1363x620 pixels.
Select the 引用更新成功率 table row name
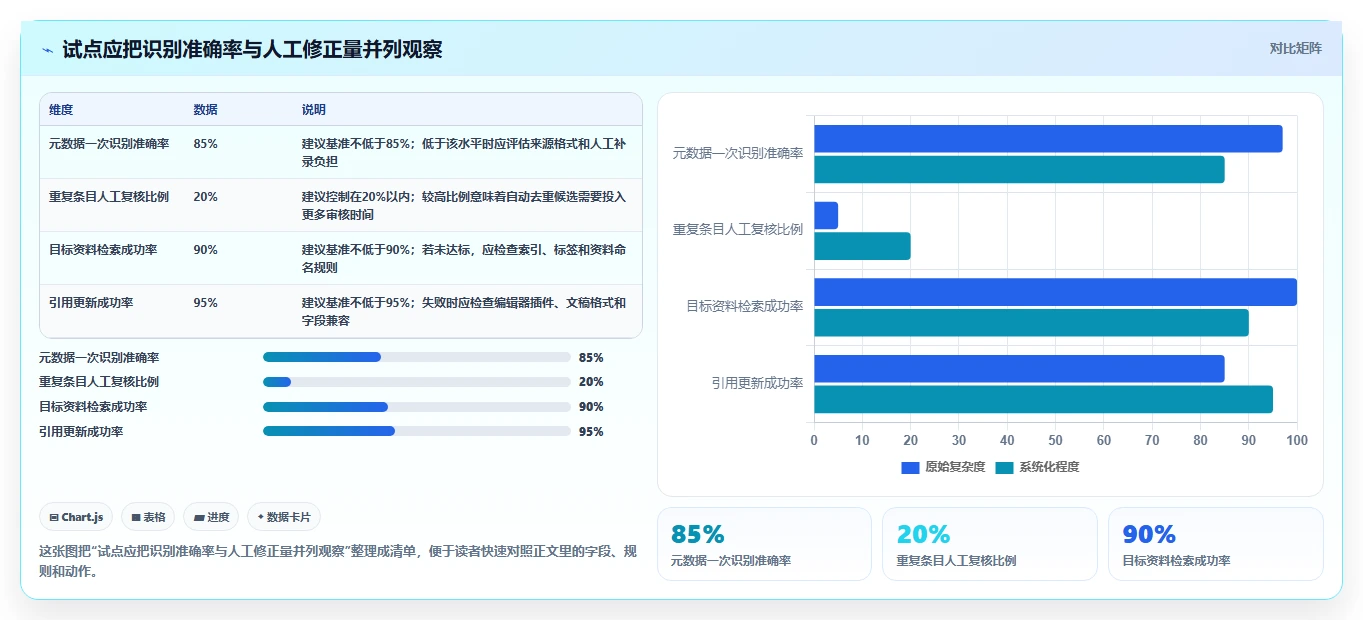point(91,303)
